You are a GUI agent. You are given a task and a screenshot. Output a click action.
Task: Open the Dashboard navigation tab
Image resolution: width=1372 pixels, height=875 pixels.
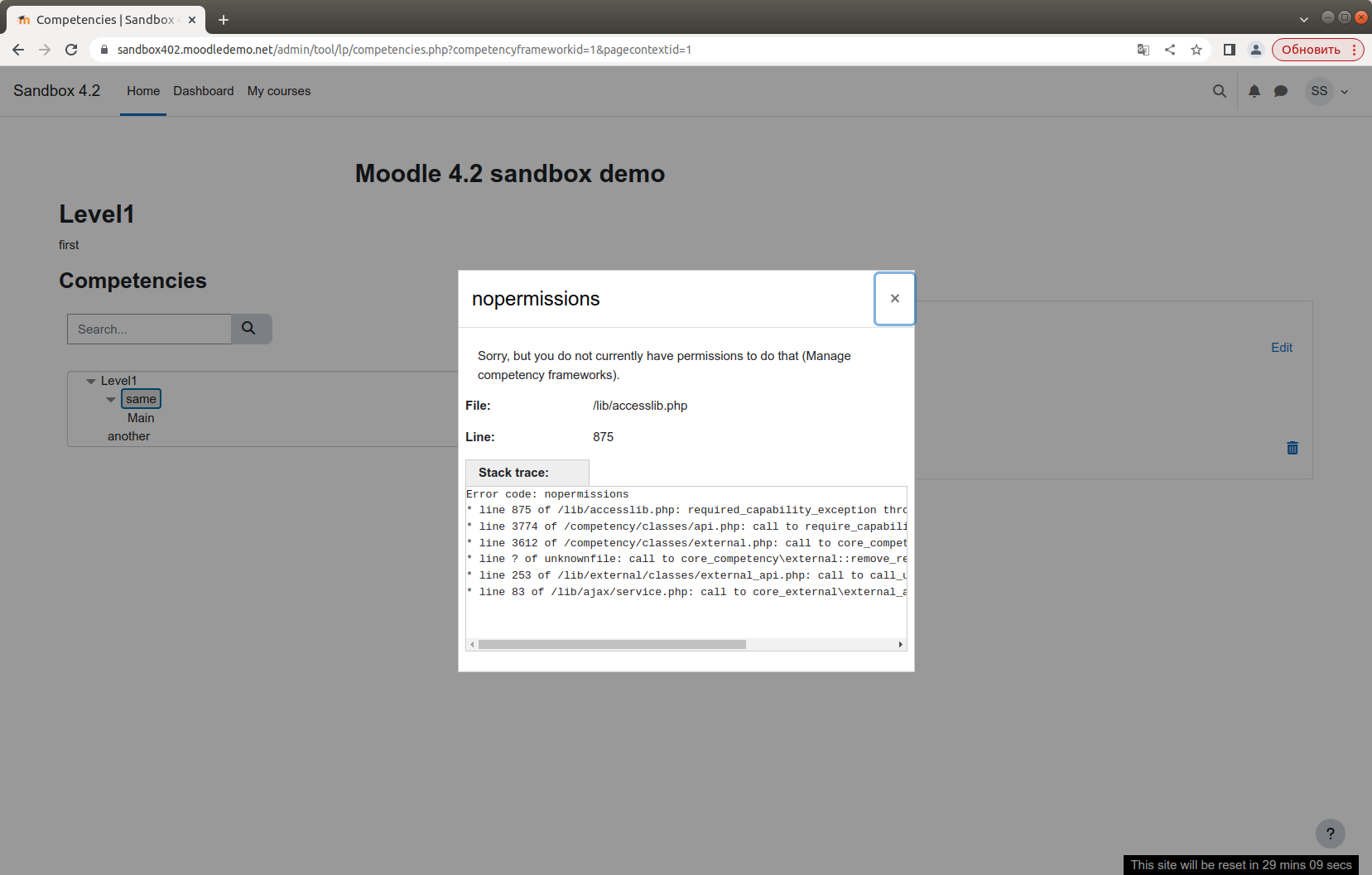204,91
